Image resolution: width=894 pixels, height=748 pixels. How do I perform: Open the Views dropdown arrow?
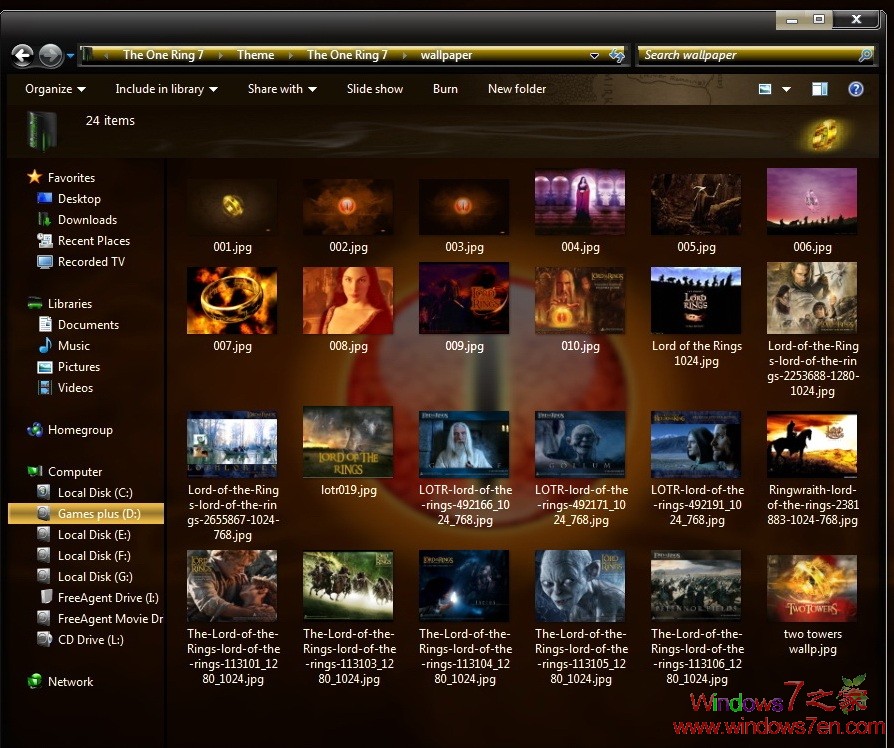786,89
